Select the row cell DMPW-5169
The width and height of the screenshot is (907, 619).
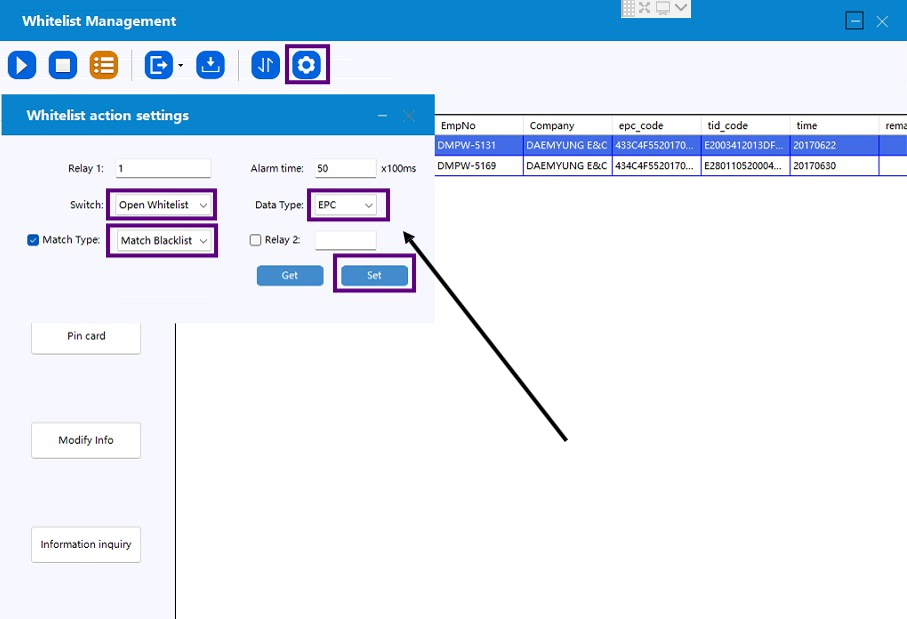point(479,165)
